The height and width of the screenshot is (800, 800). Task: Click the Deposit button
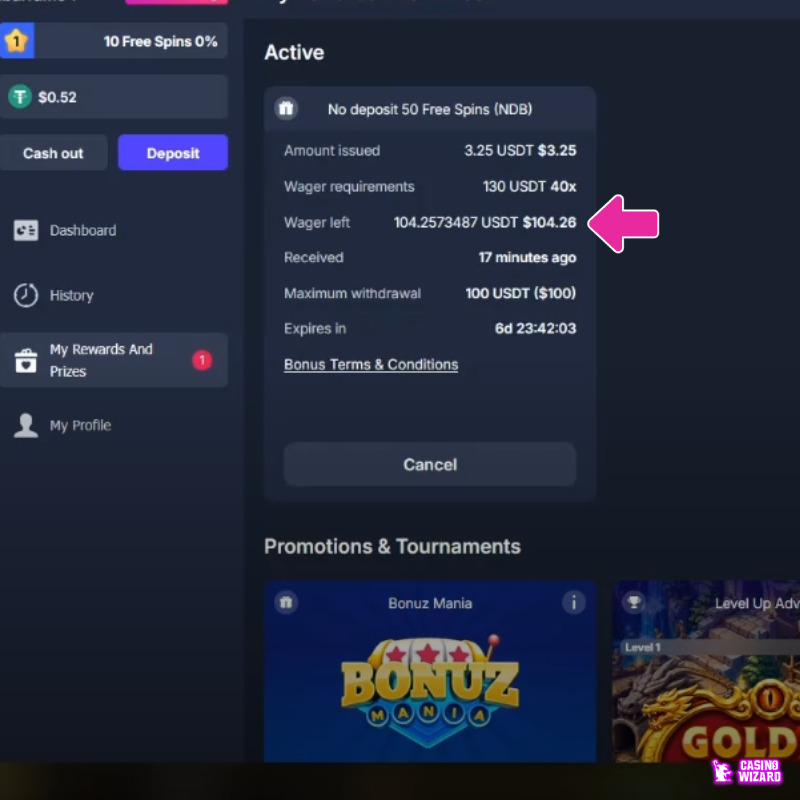[x=173, y=153]
